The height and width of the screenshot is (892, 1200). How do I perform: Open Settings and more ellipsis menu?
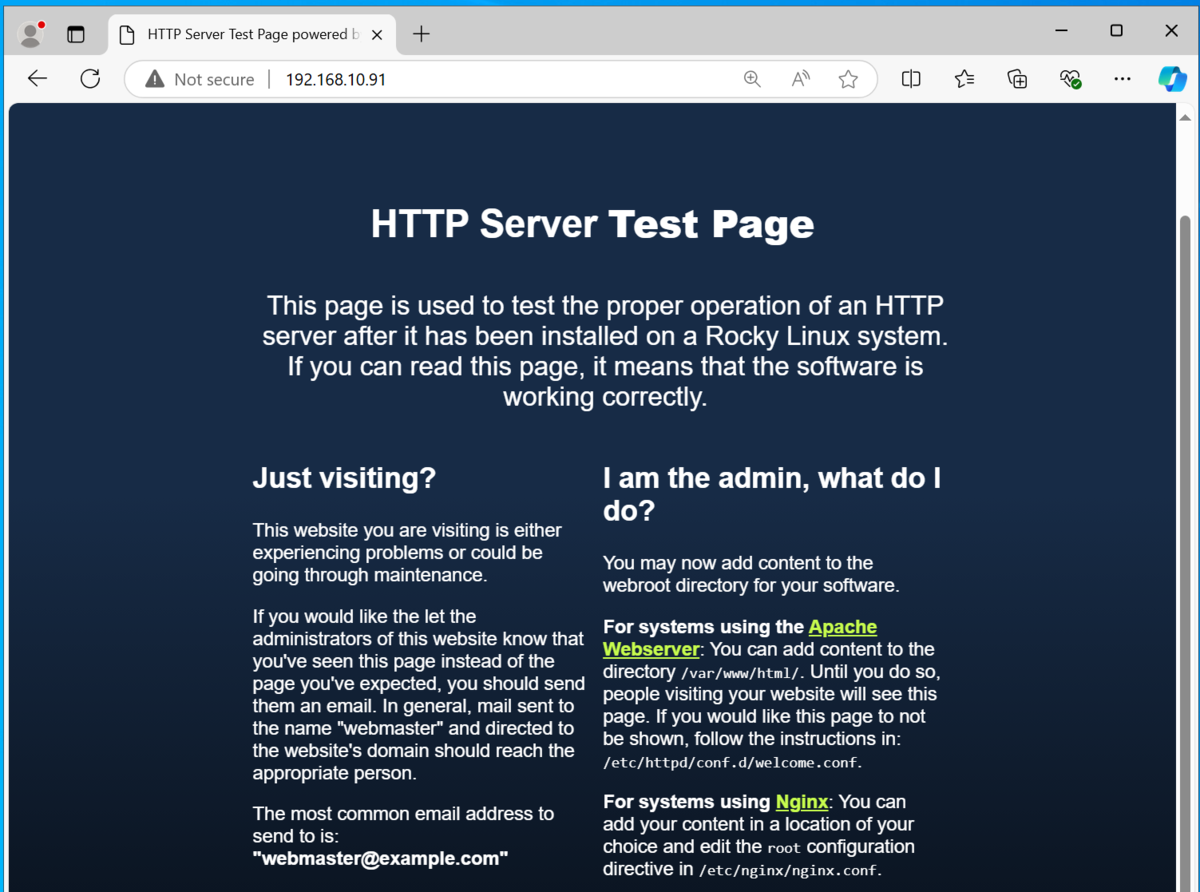tap(1122, 79)
